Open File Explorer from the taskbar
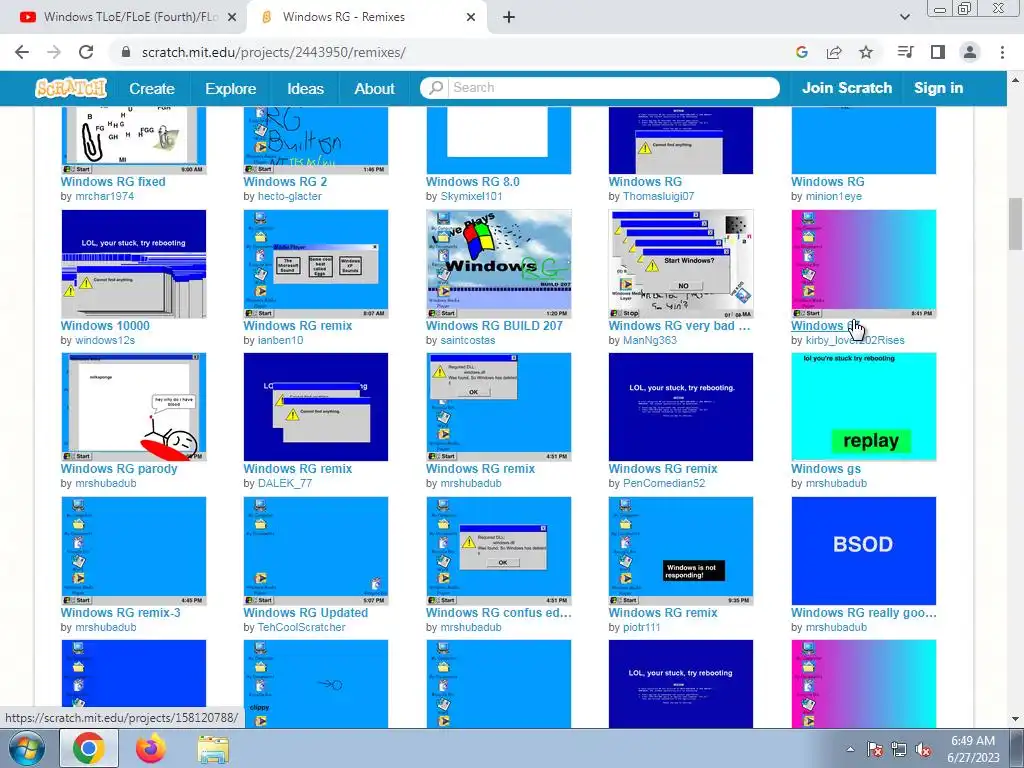1024x768 pixels. click(x=213, y=748)
